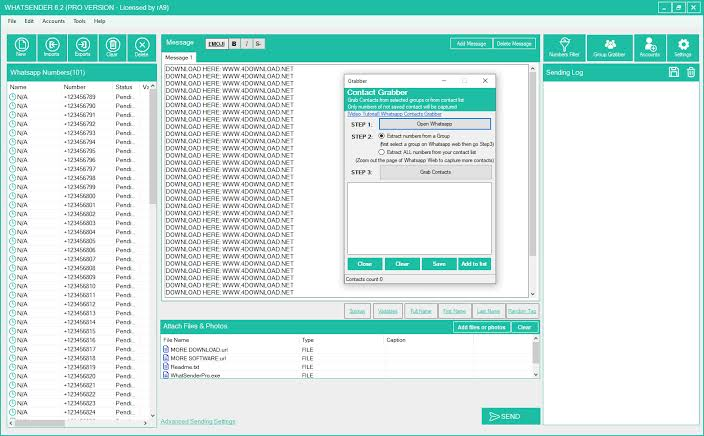Click the New list icon

[x=21, y=47]
